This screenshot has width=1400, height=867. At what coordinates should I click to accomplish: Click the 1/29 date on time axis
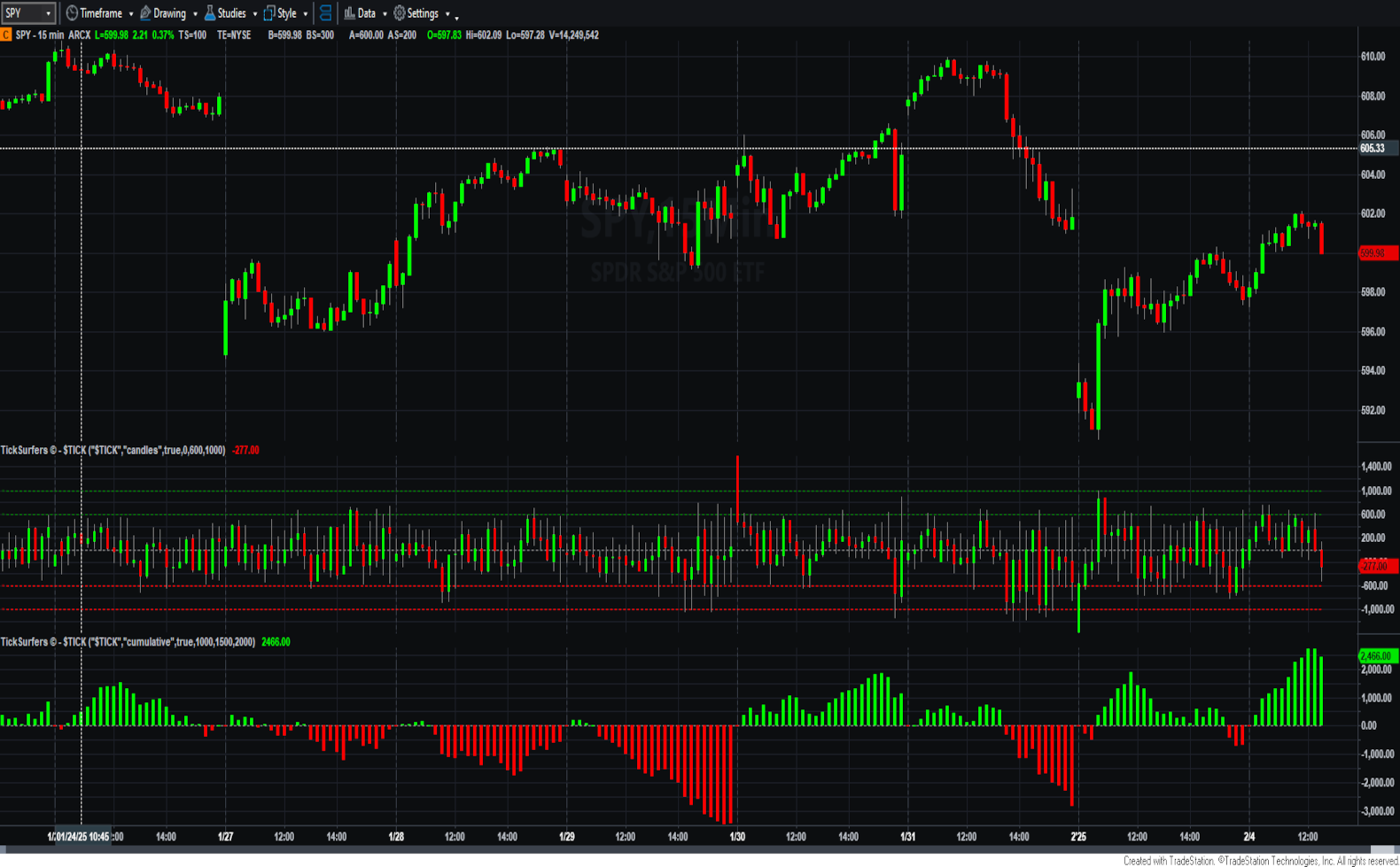pos(567,837)
